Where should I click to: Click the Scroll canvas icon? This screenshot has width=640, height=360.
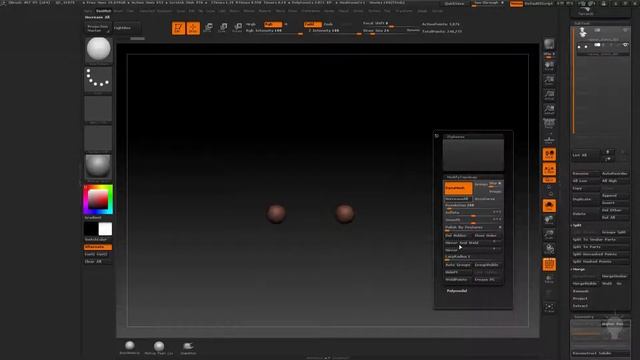tap(549, 66)
